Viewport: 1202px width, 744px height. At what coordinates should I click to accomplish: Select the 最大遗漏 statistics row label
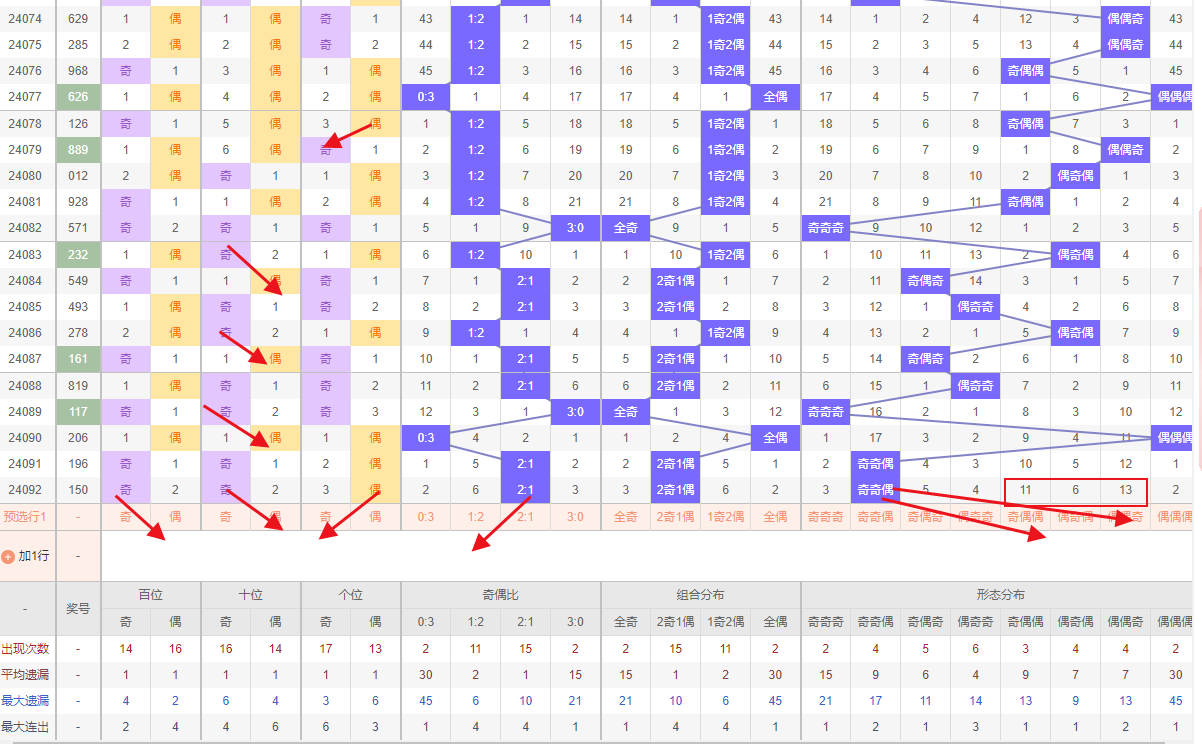pos(25,700)
